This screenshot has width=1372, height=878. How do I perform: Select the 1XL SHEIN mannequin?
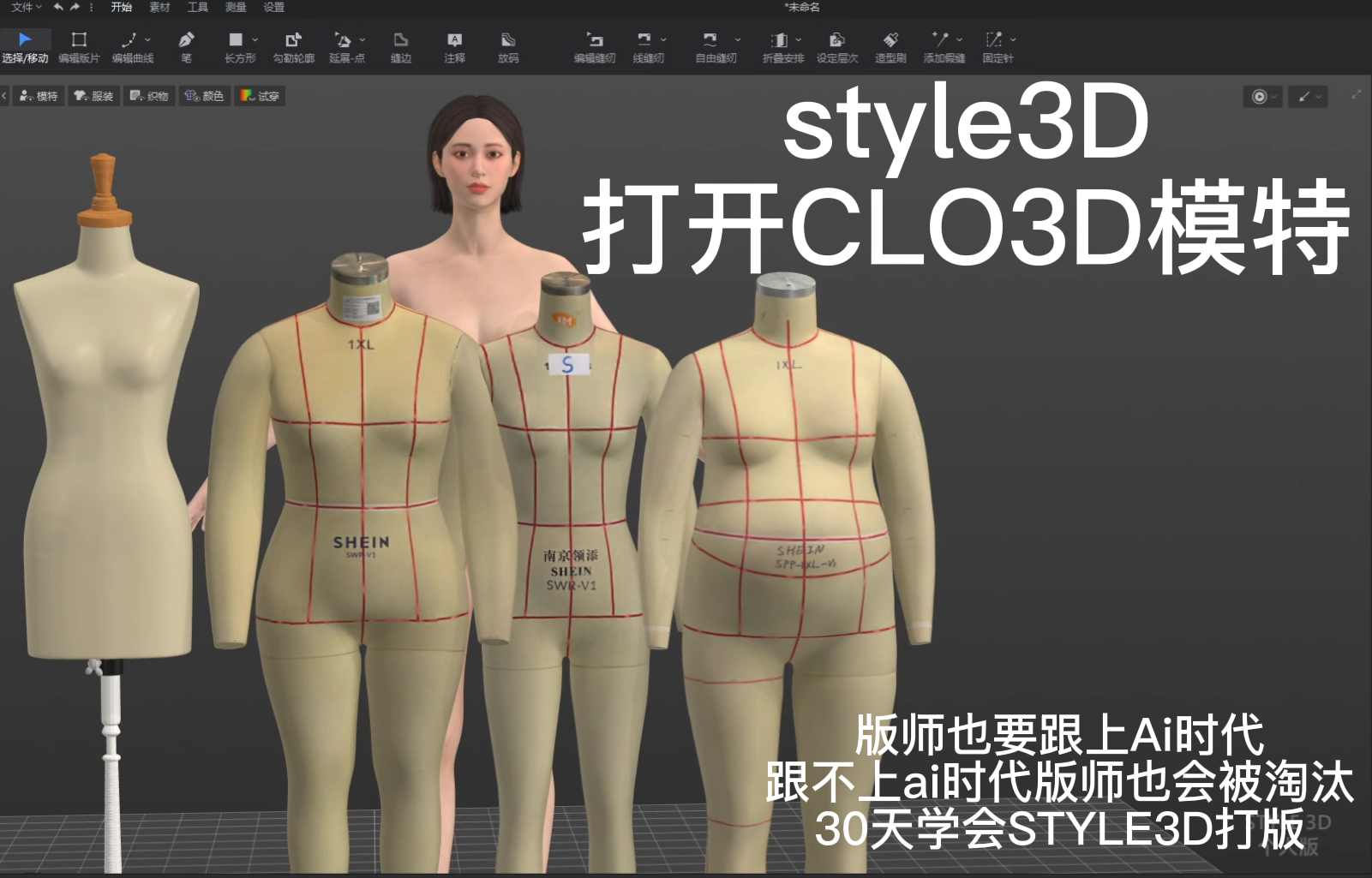361,514
